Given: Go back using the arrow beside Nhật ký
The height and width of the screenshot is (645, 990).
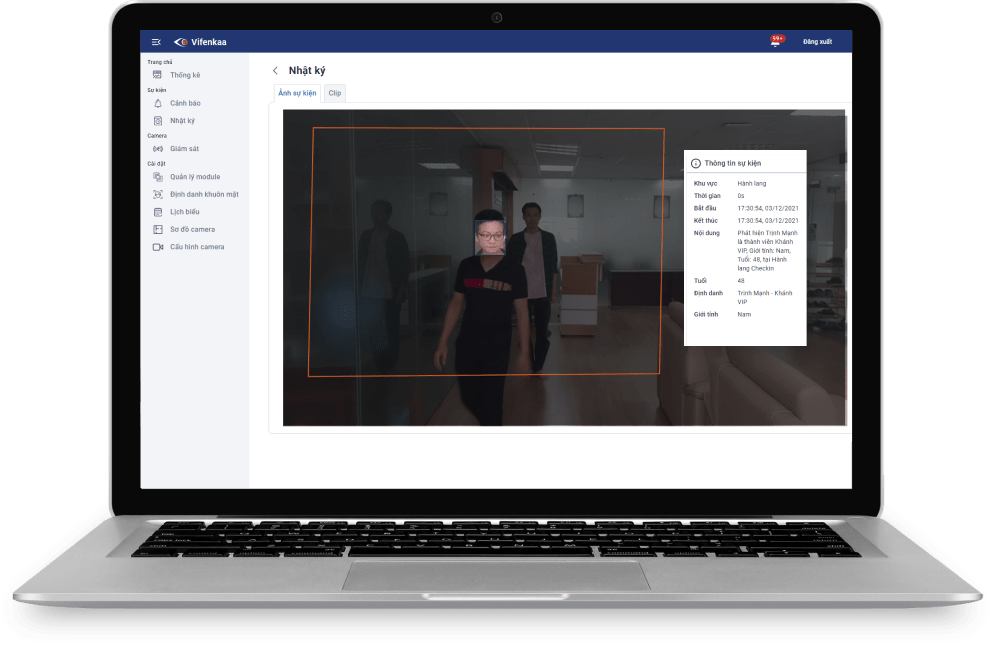Looking at the screenshot, I should tap(275, 71).
